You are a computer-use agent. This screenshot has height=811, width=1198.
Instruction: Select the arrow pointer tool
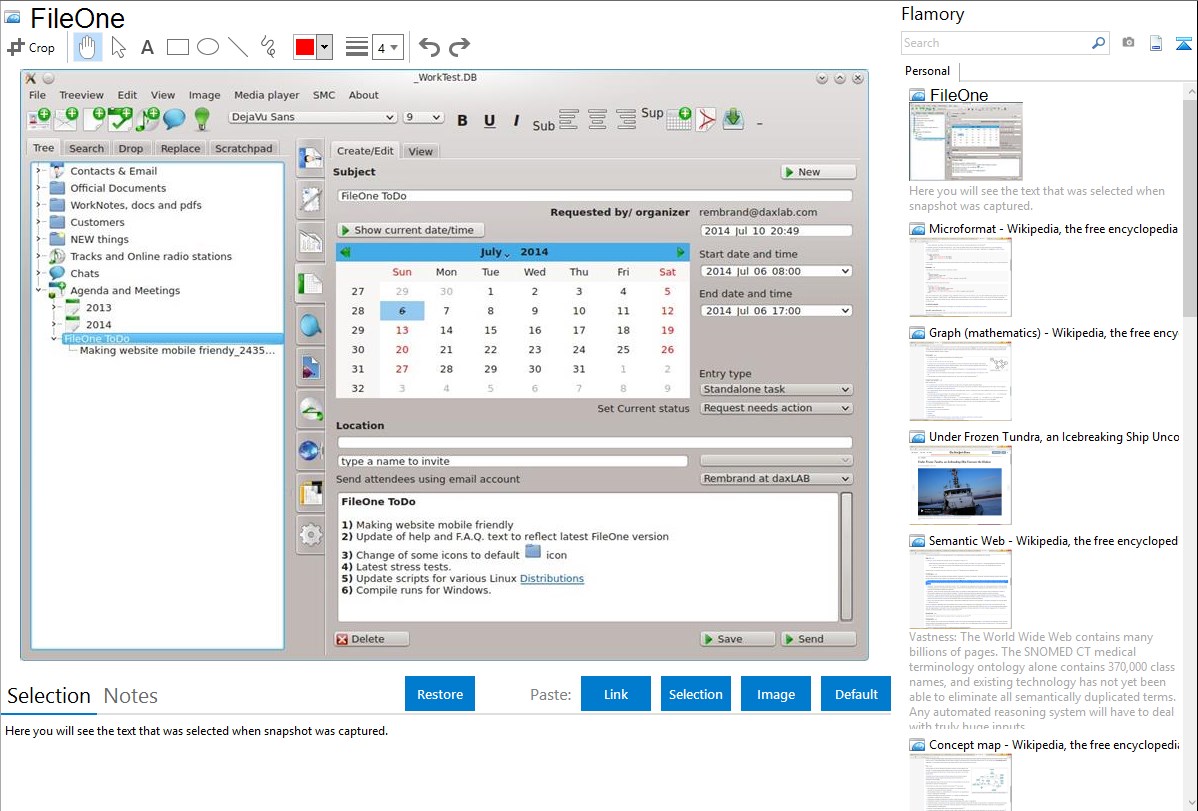coord(118,47)
